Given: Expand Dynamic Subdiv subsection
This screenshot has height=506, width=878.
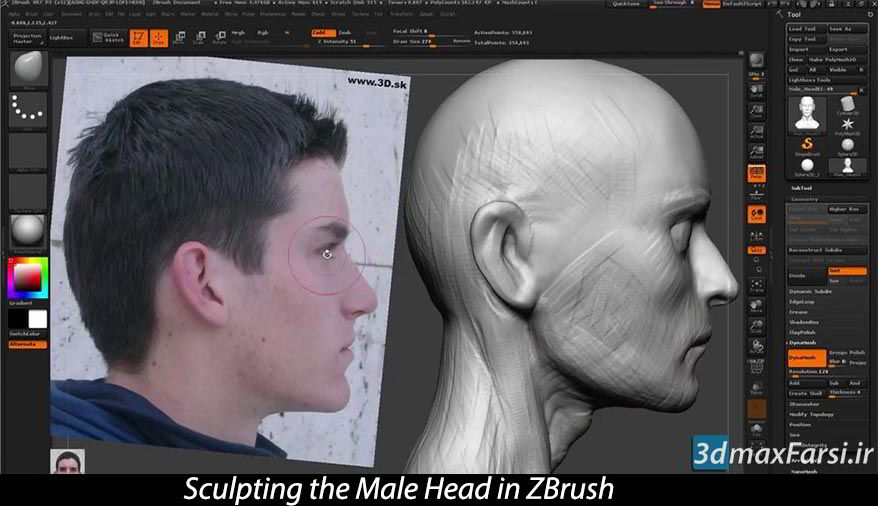Looking at the screenshot, I should [x=810, y=292].
